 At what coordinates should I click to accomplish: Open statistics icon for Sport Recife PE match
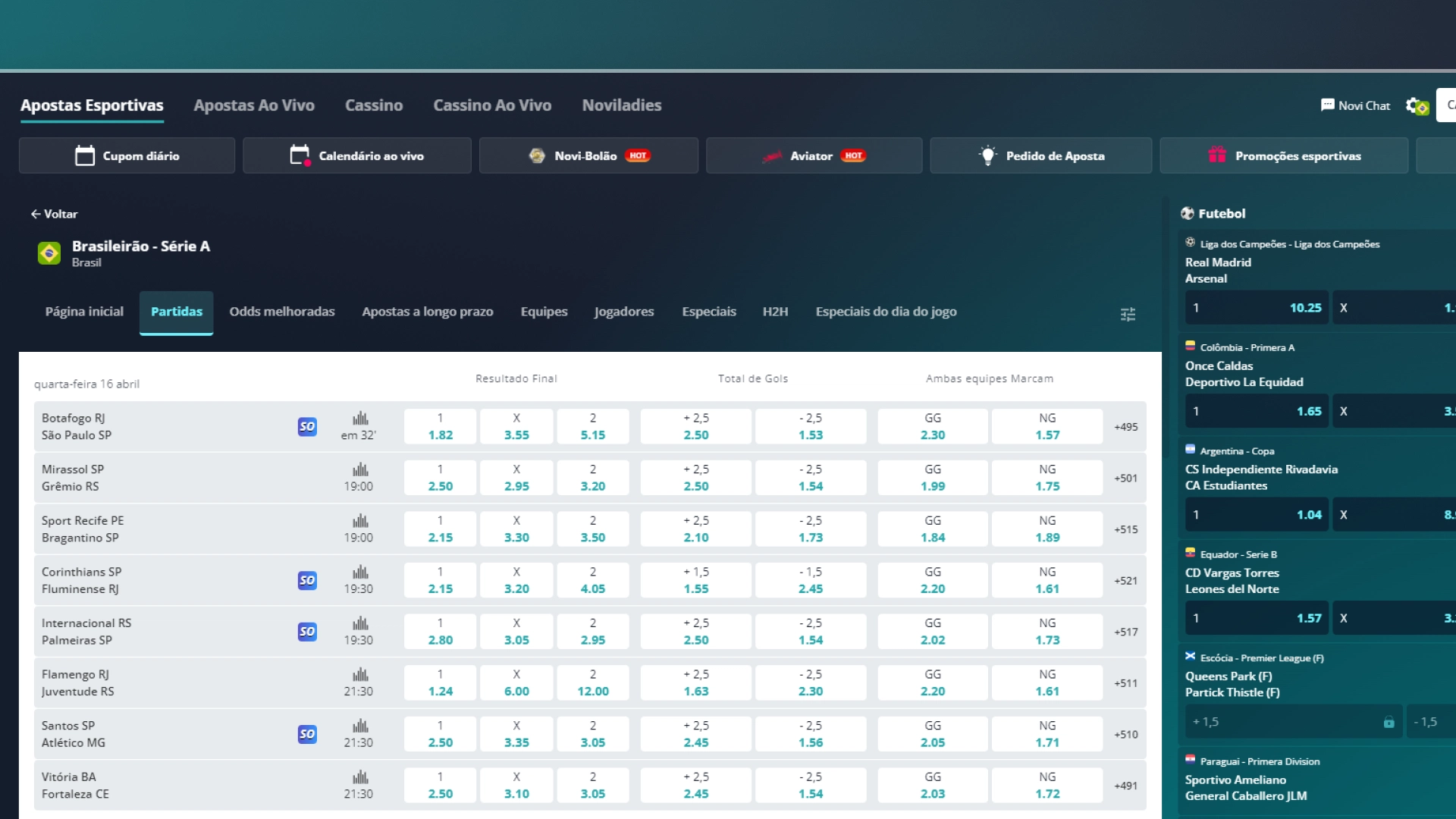(360, 521)
